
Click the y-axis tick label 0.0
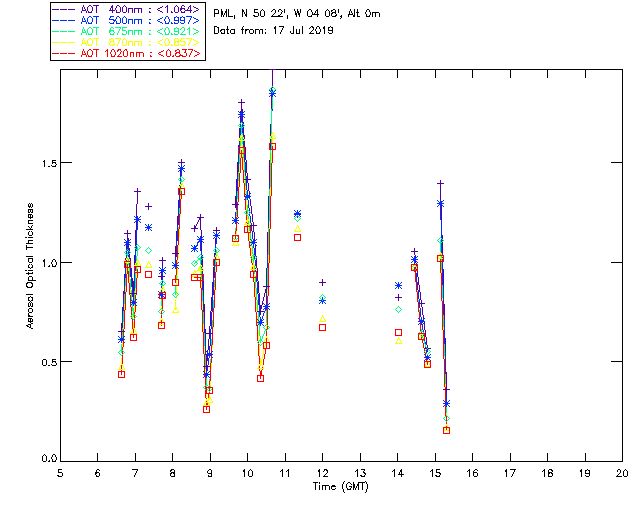pos(49,459)
